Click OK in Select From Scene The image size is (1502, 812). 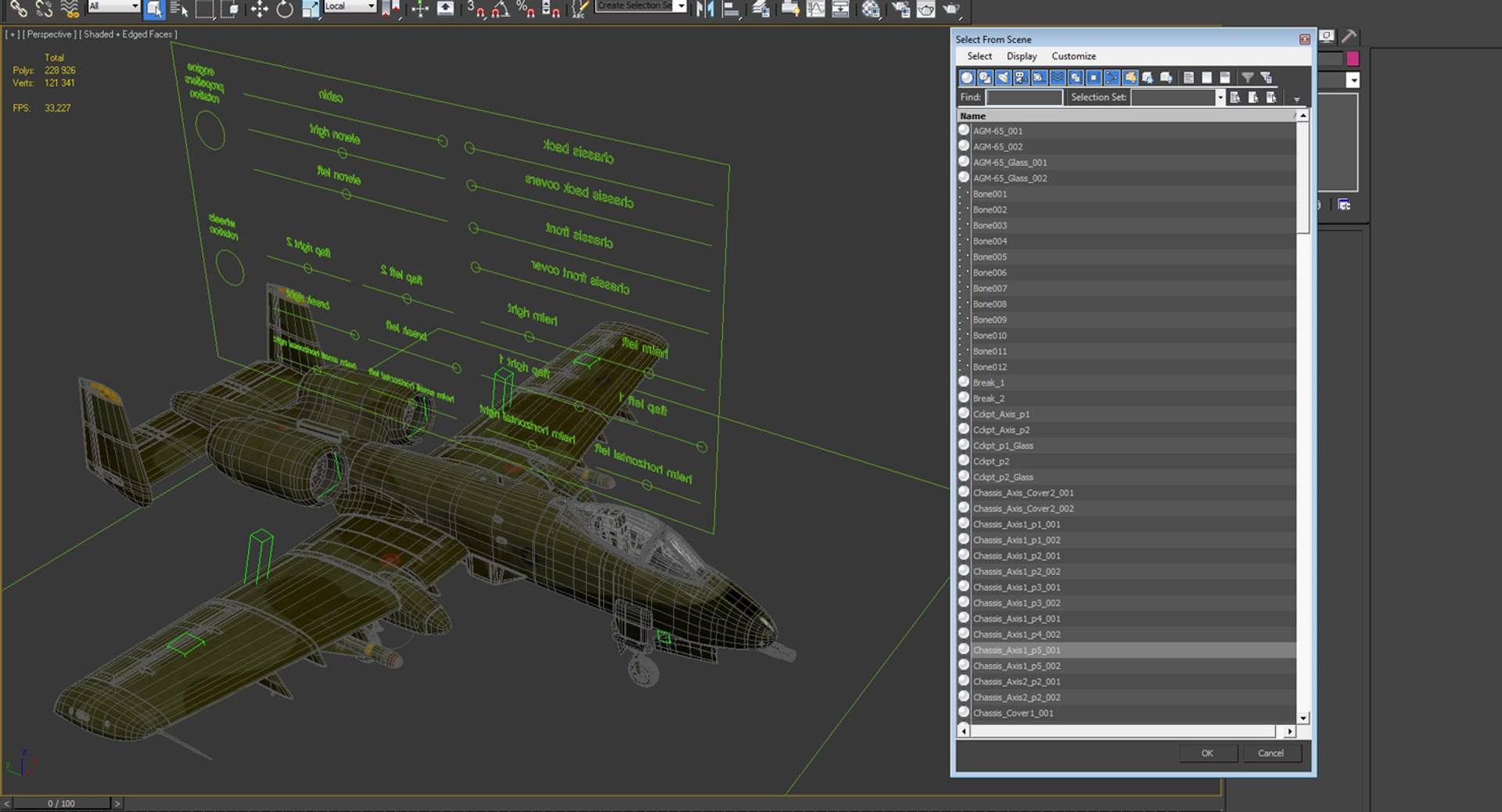click(1207, 753)
